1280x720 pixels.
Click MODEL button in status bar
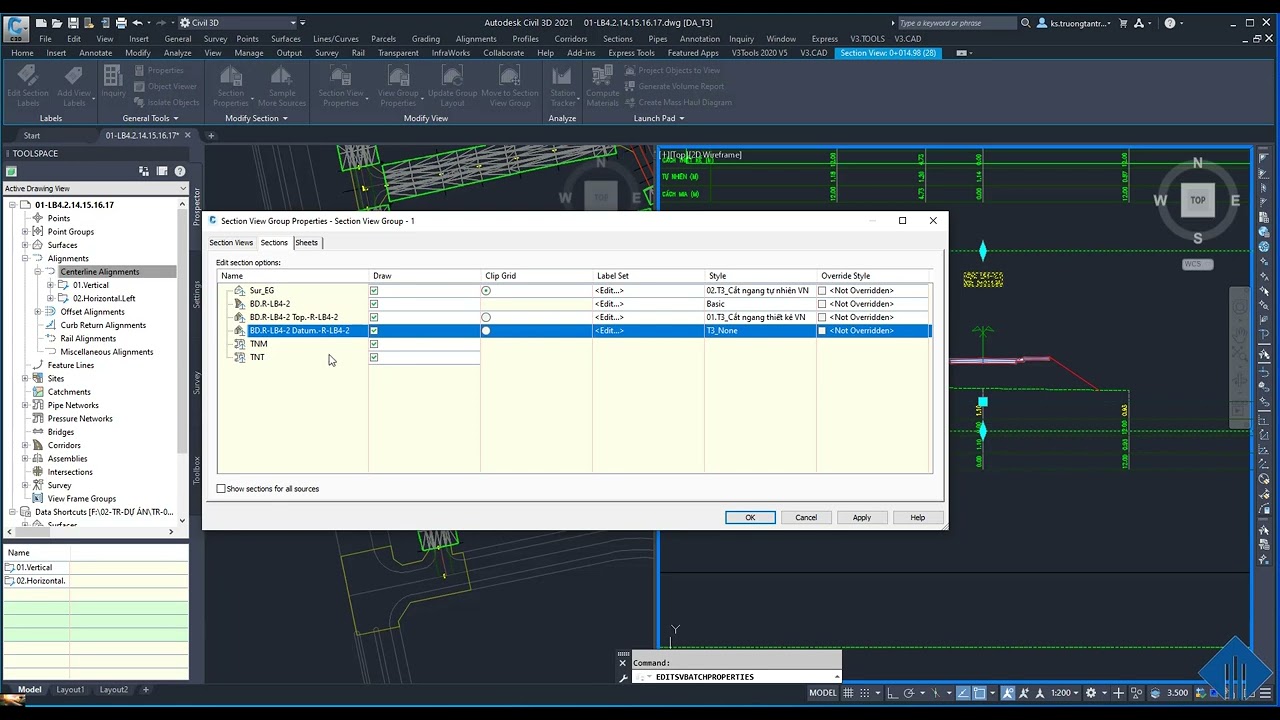[823, 693]
